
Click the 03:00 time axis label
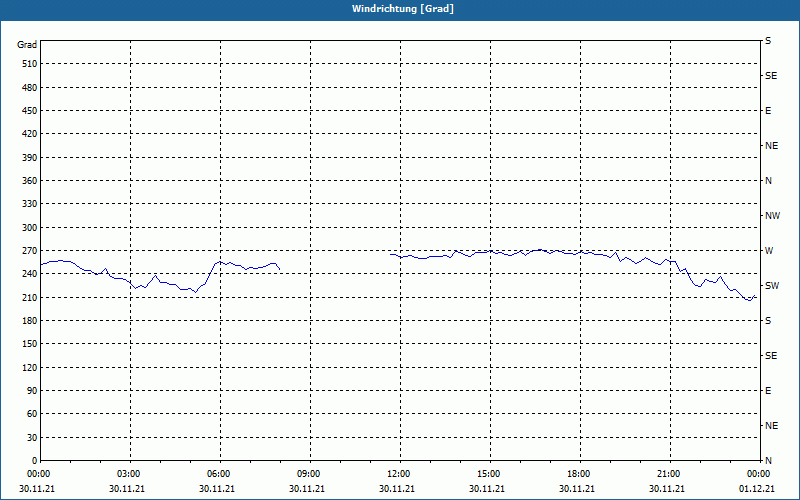pyautogui.click(x=128, y=474)
